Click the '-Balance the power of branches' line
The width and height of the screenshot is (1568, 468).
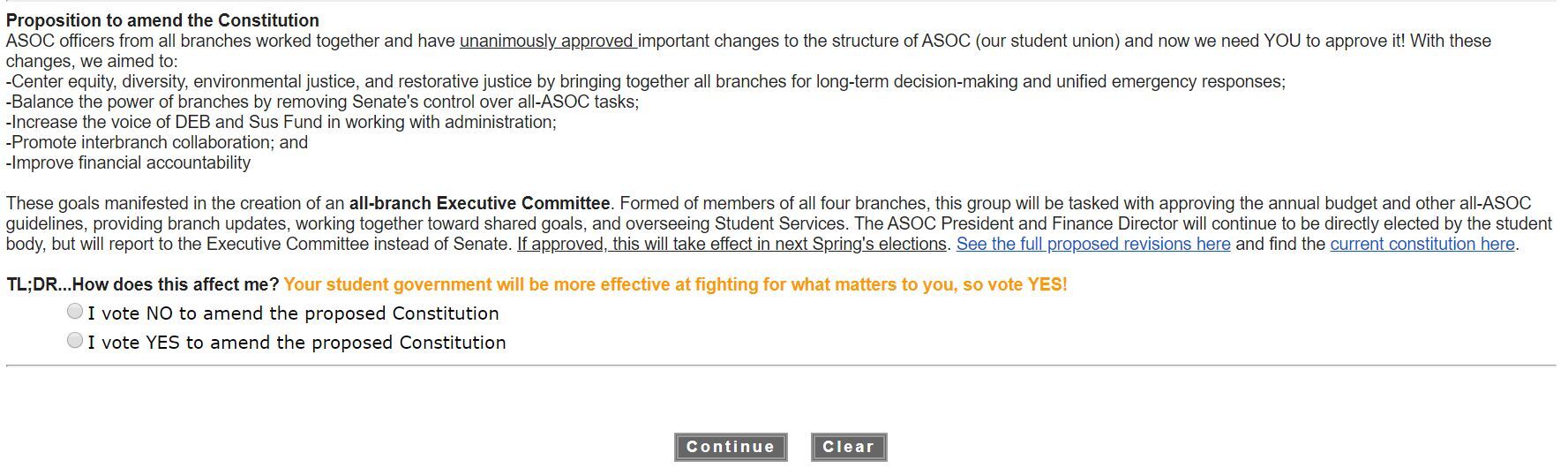tap(322, 102)
